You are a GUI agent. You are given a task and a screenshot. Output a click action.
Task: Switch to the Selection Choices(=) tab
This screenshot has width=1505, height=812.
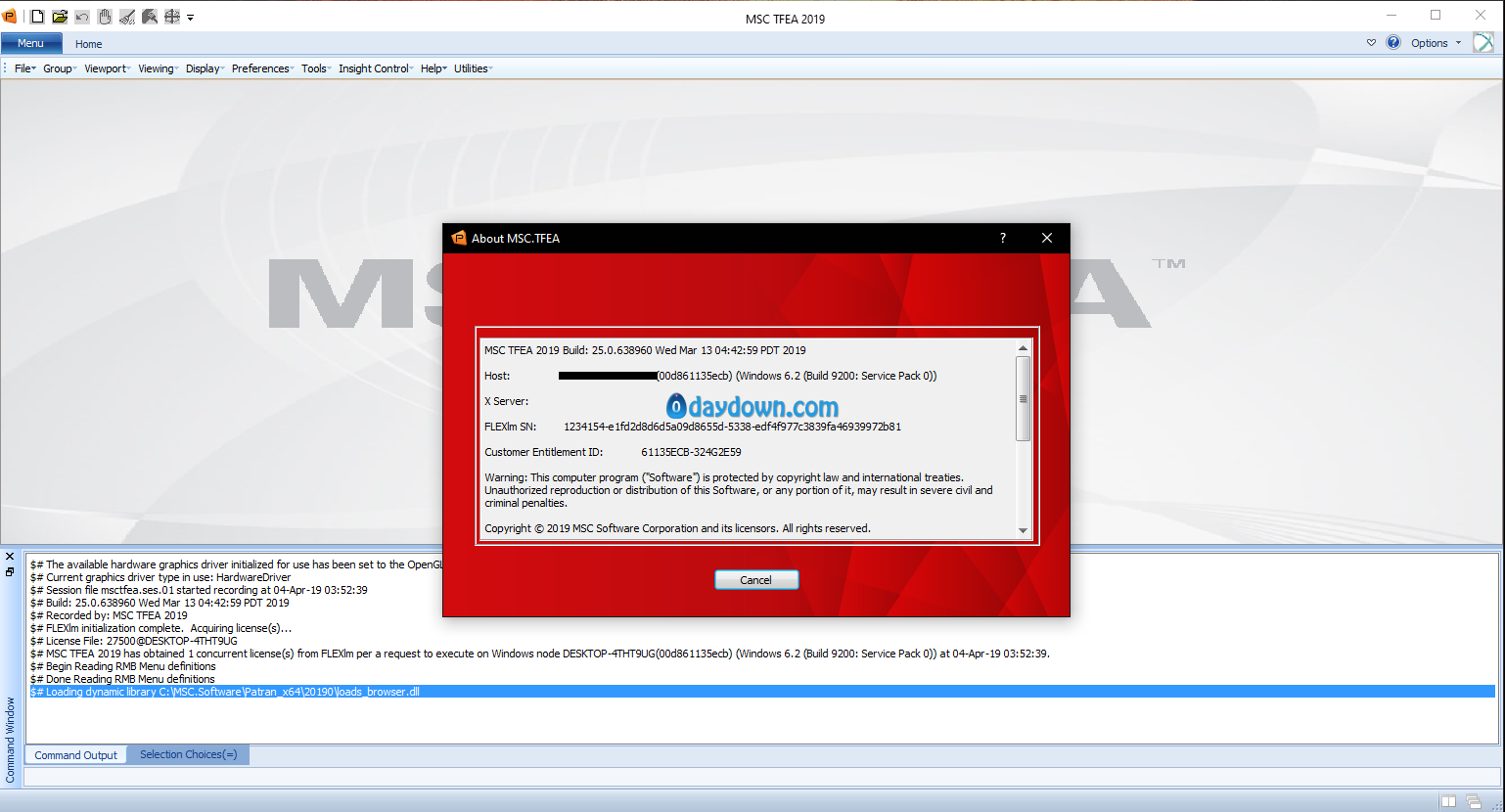[x=188, y=754]
